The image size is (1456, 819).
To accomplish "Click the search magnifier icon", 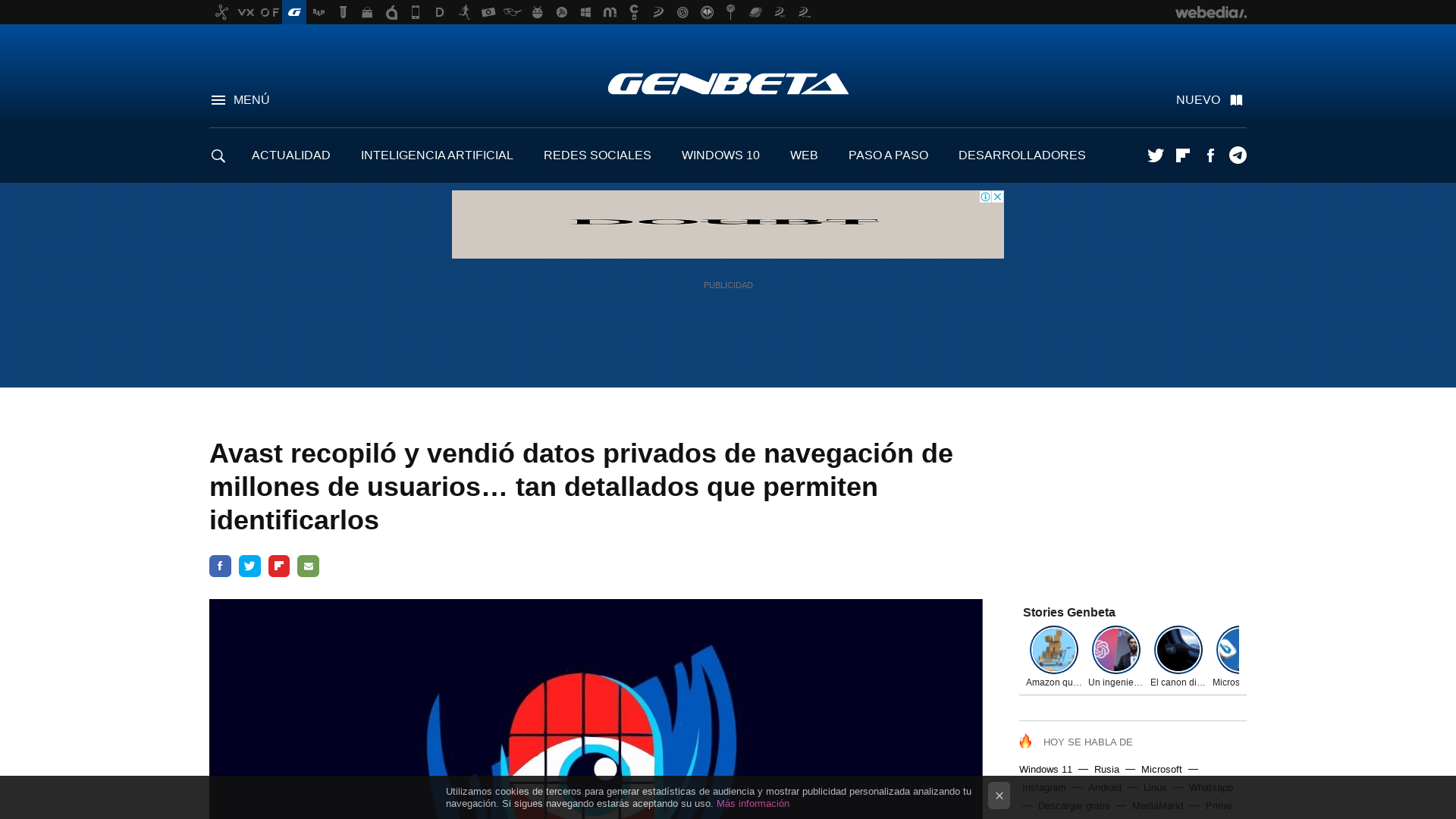I will pyautogui.click(x=218, y=155).
